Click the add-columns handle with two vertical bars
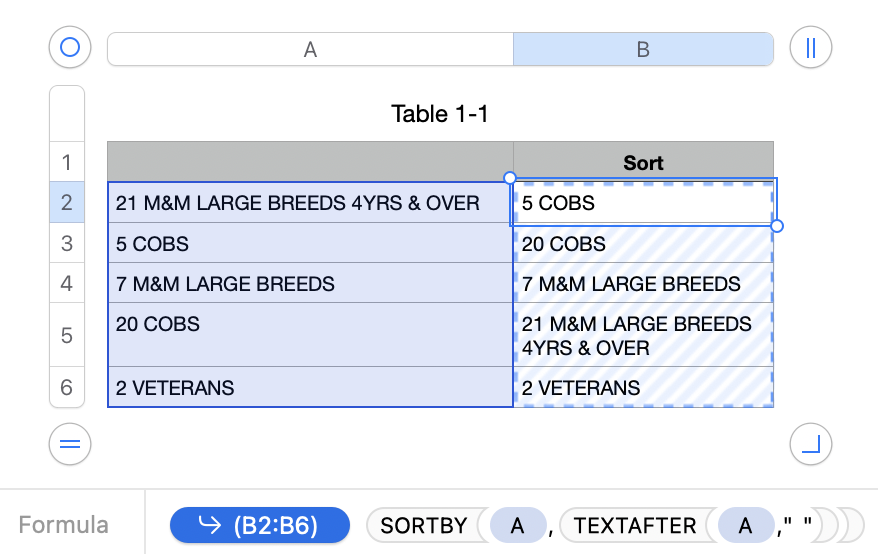Viewport: 878px width, 554px height. (810, 47)
